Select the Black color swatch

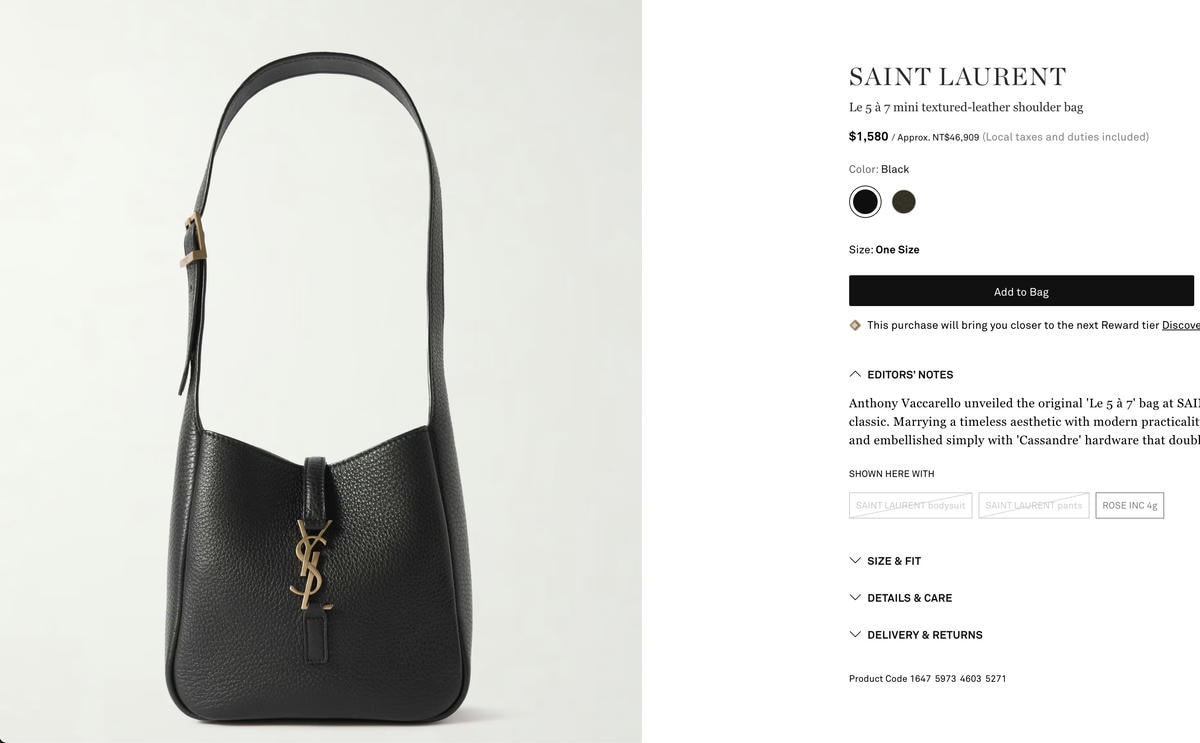(865, 202)
